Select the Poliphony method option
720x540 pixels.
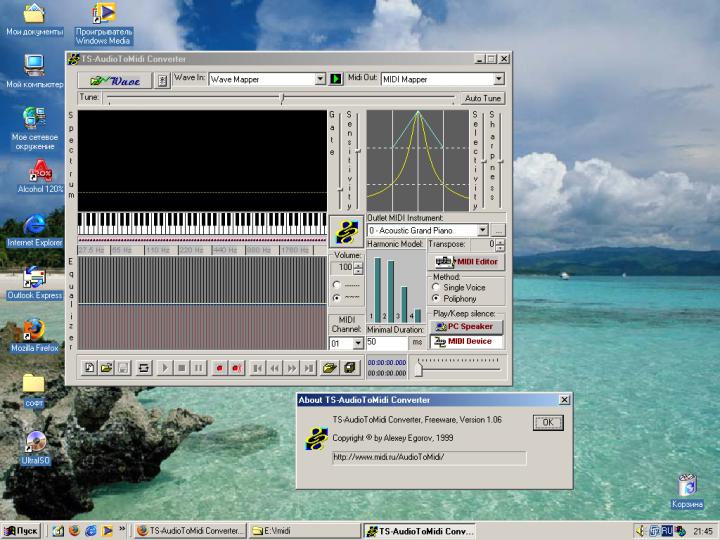coord(435,298)
